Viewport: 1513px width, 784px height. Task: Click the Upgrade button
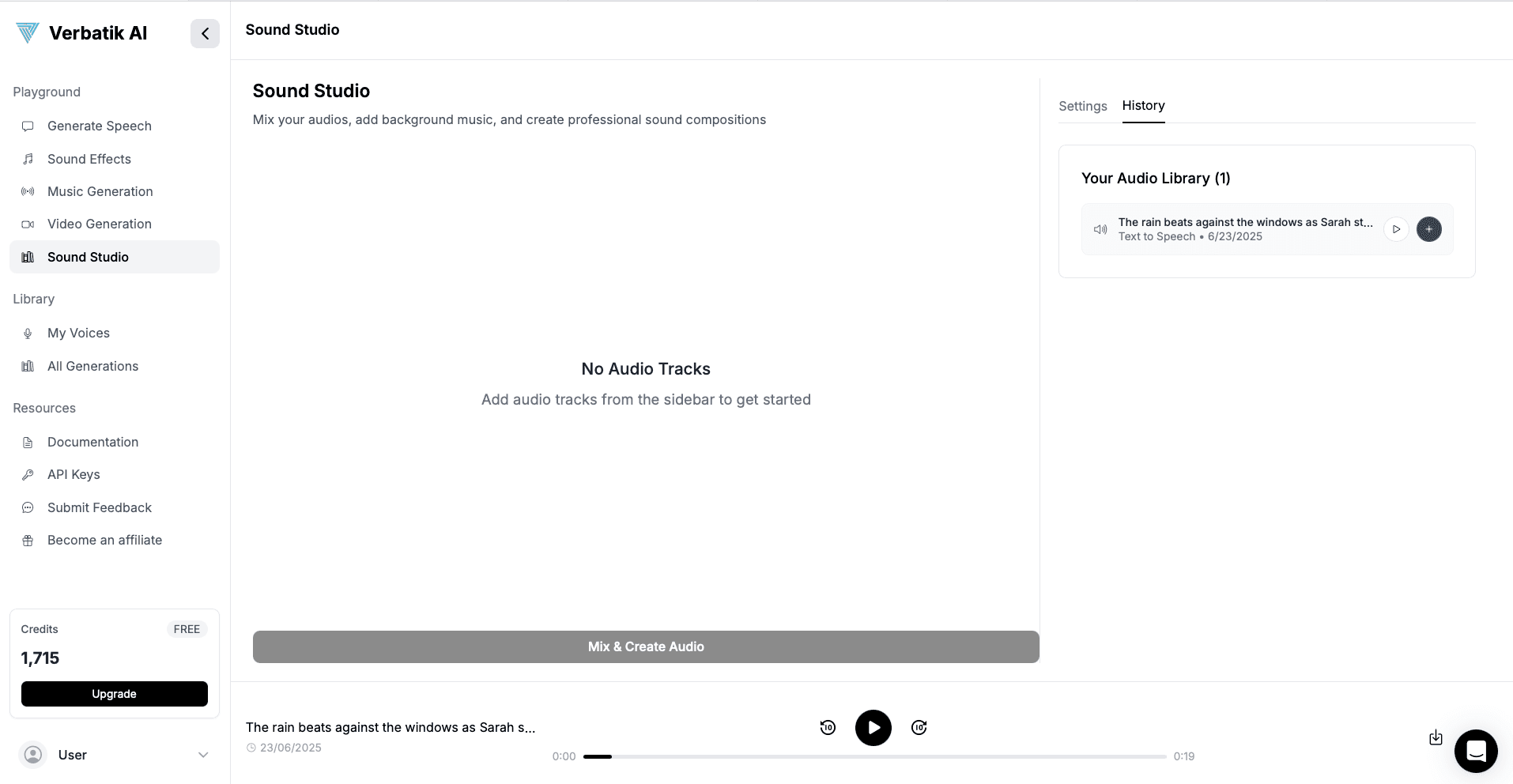click(114, 693)
